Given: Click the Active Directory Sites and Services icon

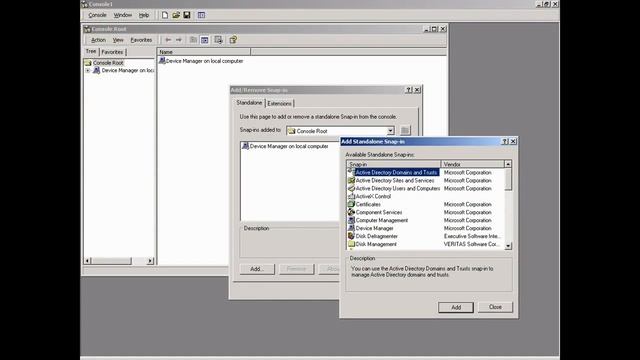Looking at the screenshot, I should click(x=351, y=180).
